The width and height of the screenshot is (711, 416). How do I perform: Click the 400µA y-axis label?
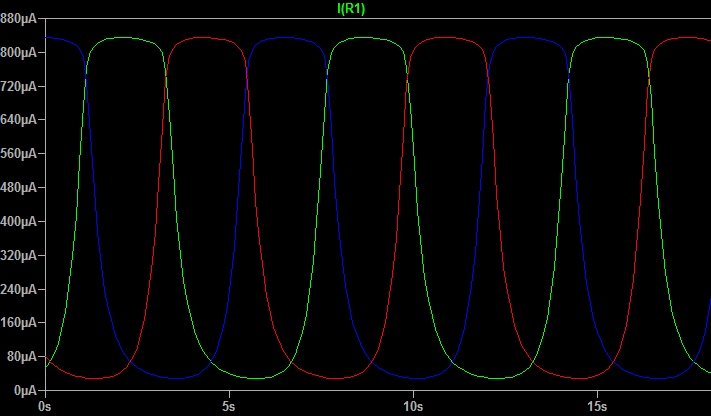click(19, 221)
